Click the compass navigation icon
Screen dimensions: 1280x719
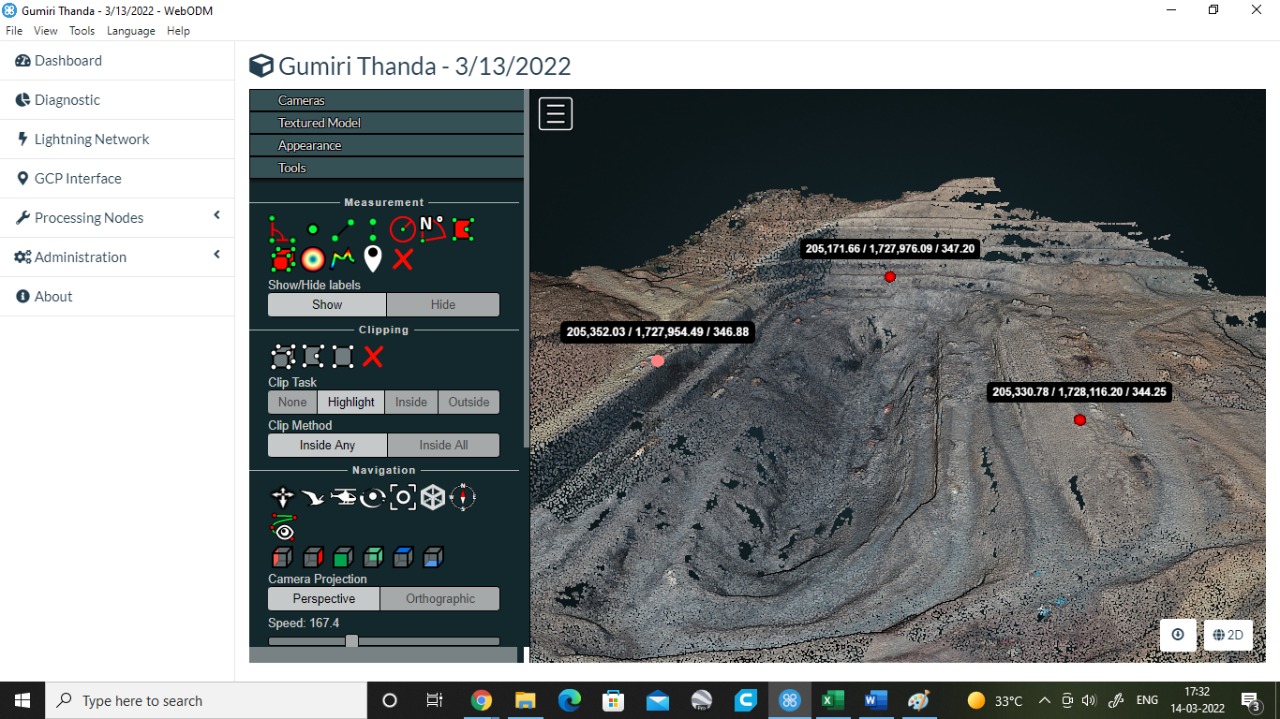(463, 496)
